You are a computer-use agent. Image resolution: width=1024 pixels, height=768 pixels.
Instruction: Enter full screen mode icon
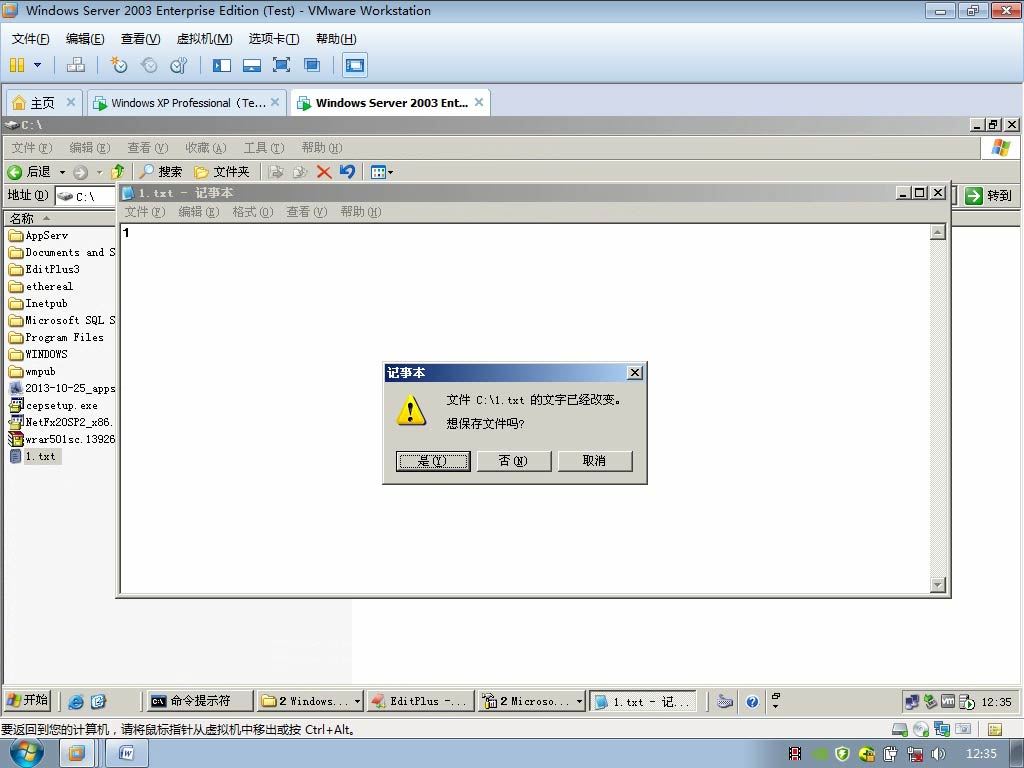tap(281, 65)
